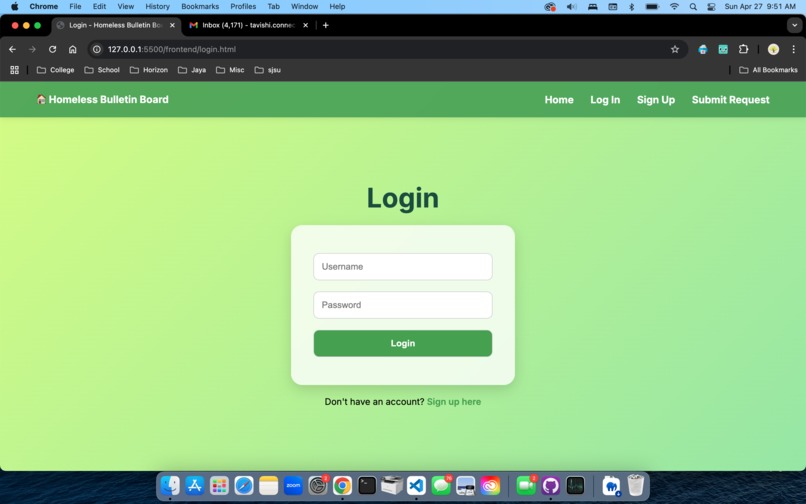Click the Wi-Fi icon in menu bar
The image size is (806, 504).
pos(674,7)
